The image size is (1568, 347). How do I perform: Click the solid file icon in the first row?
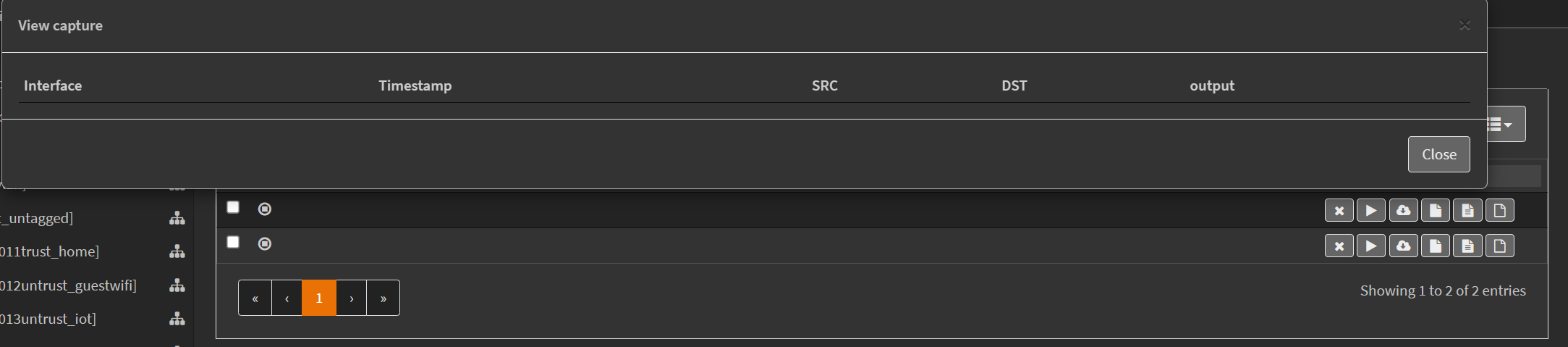tap(1435, 211)
